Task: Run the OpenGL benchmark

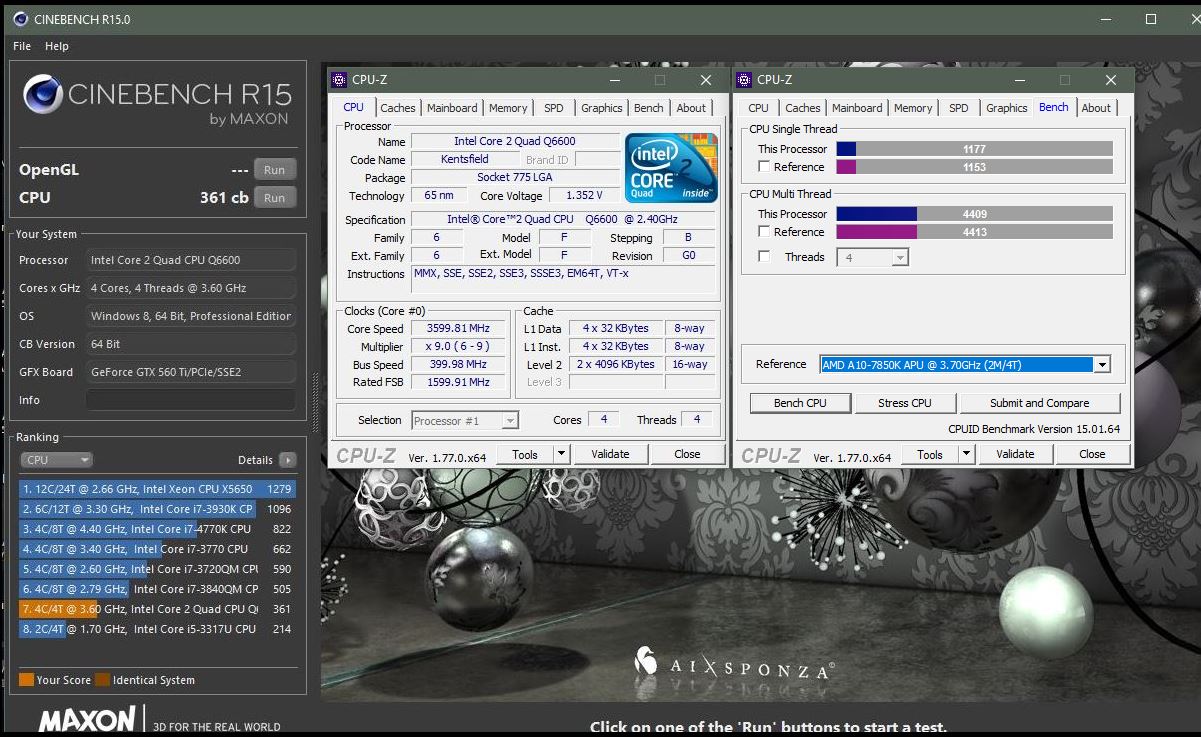Action: (275, 170)
